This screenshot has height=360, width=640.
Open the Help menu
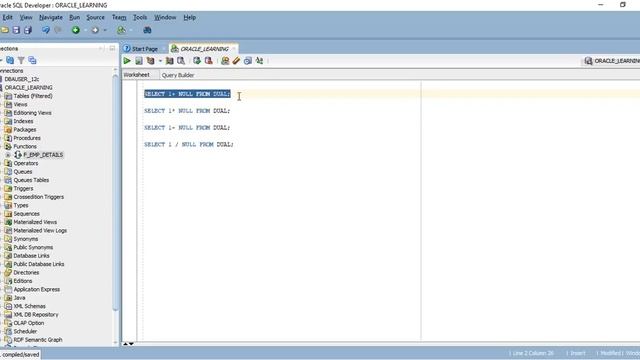pos(189,17)
